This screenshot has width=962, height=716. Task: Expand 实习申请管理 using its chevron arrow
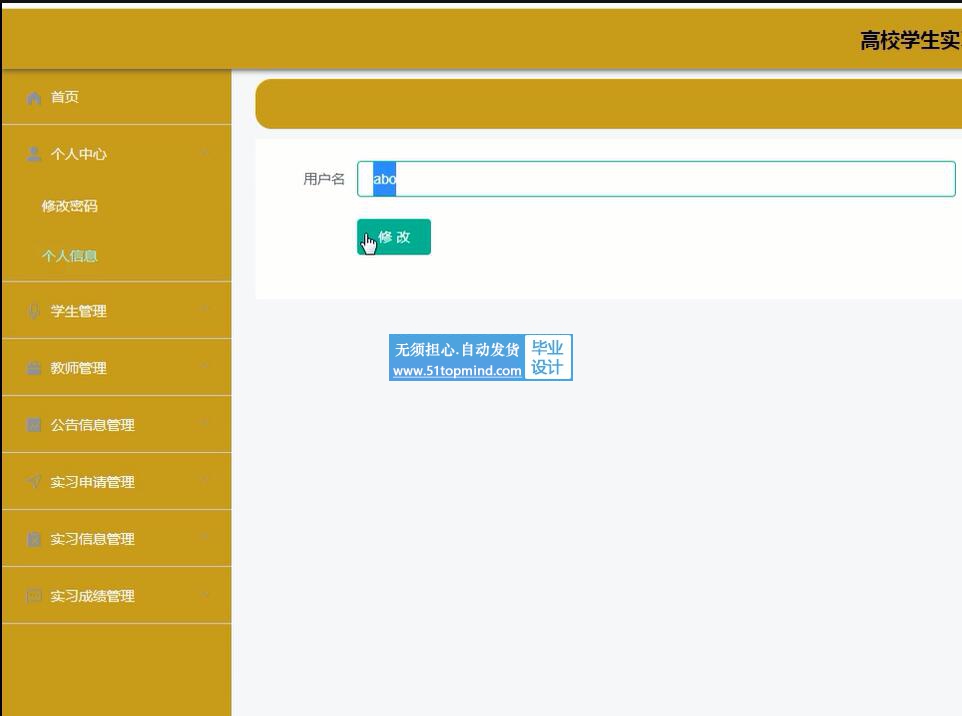point(205,482)
